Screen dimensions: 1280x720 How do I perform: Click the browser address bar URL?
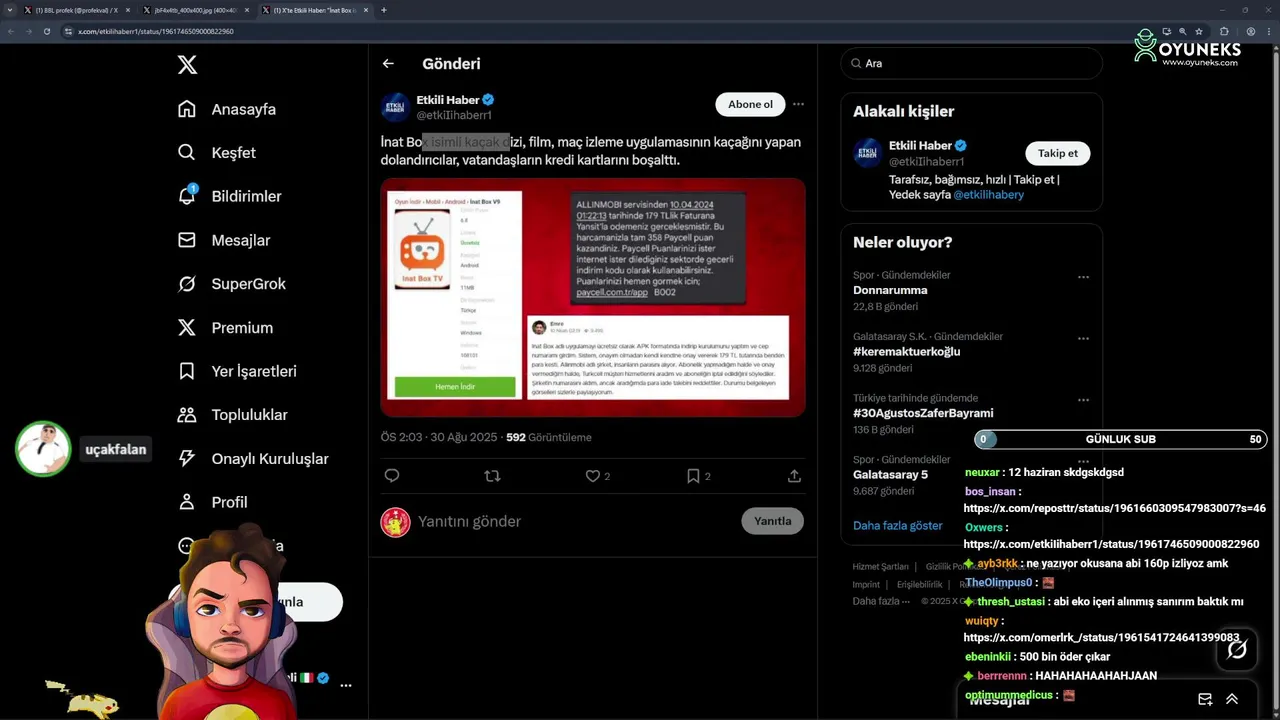pyautogui.click(x=156, y=31)
